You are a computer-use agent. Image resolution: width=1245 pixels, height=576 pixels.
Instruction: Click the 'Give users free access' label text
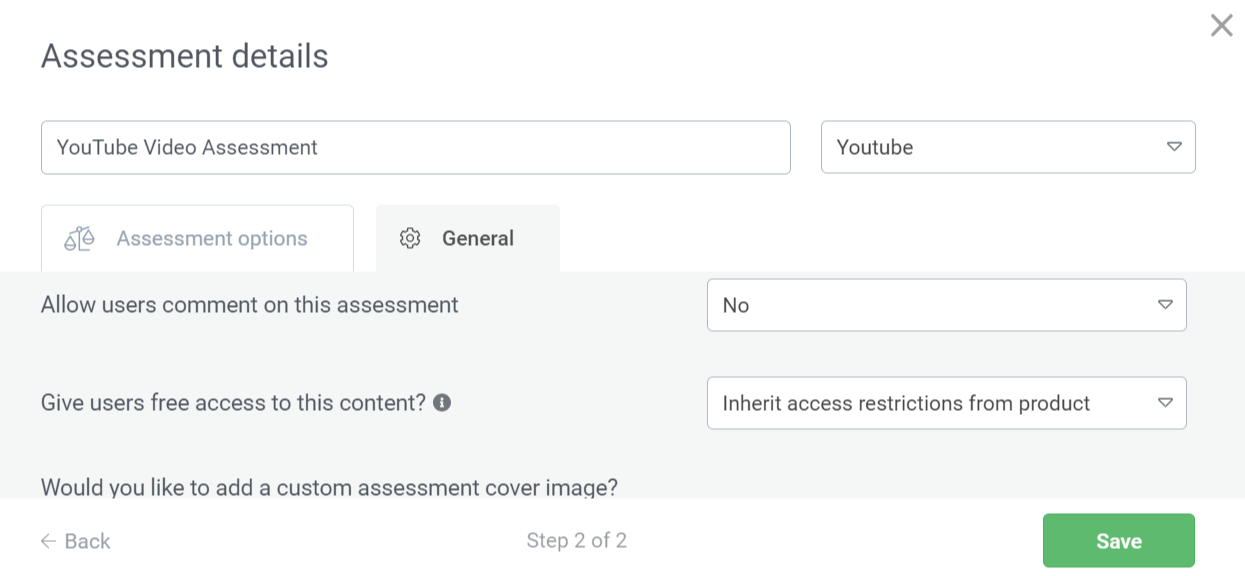pyautogui.click(x=233, y=403)
